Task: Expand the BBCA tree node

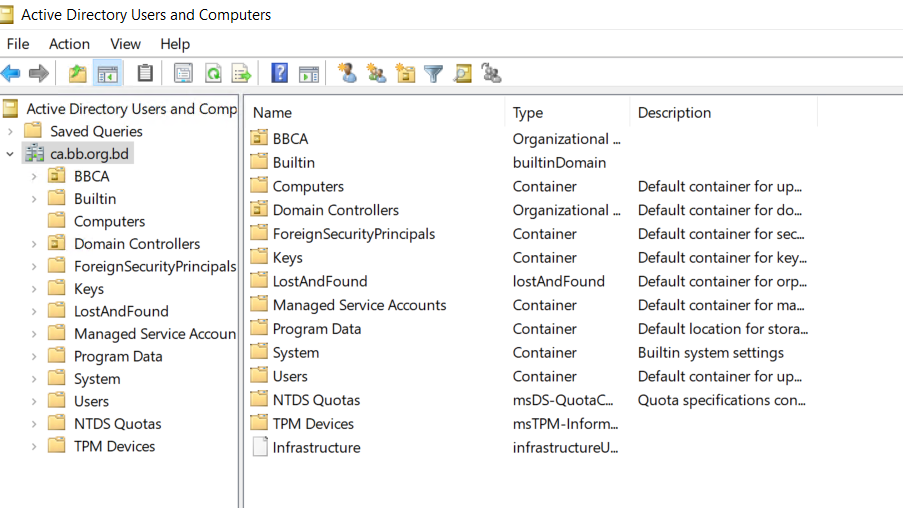Action: [33, 176]
